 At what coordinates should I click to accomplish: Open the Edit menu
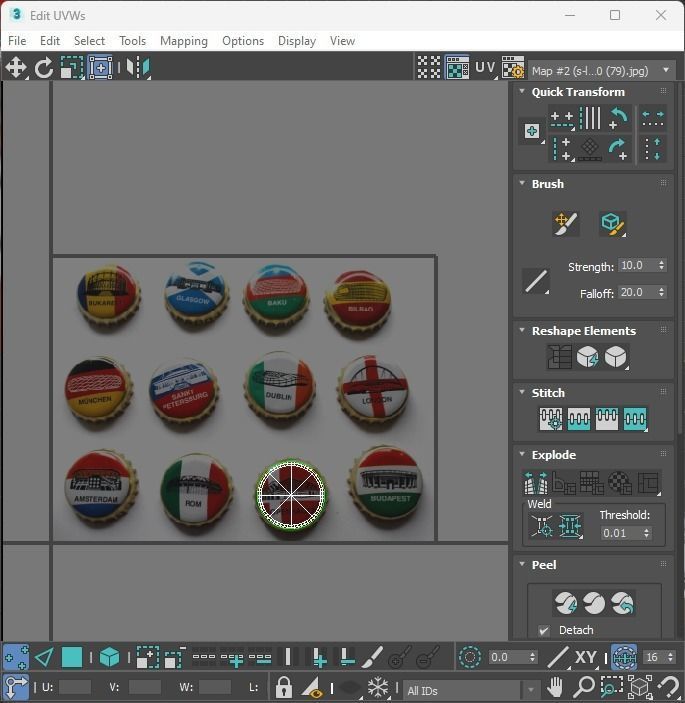[x=50, y=41]
